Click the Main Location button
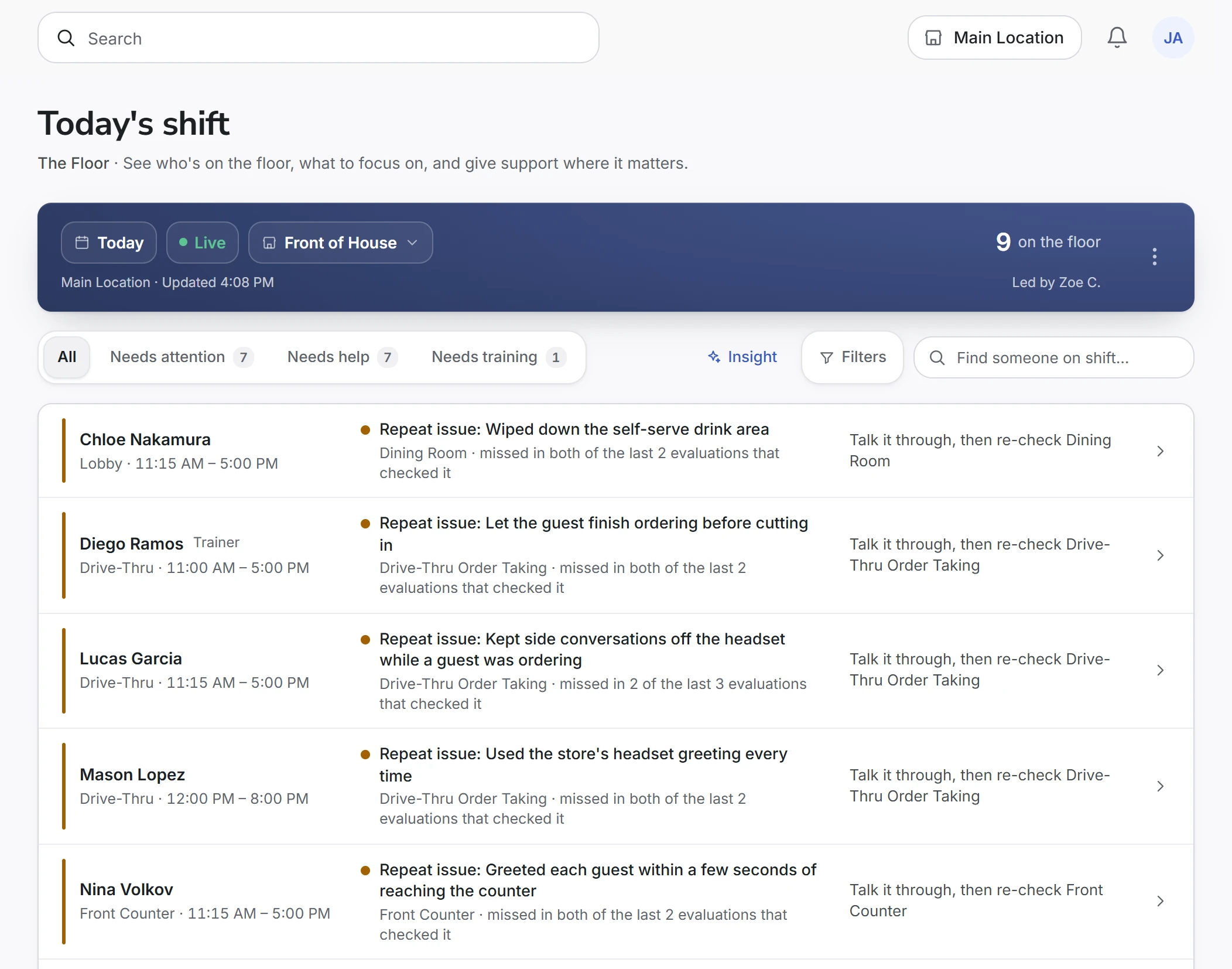 click(994, 37)
